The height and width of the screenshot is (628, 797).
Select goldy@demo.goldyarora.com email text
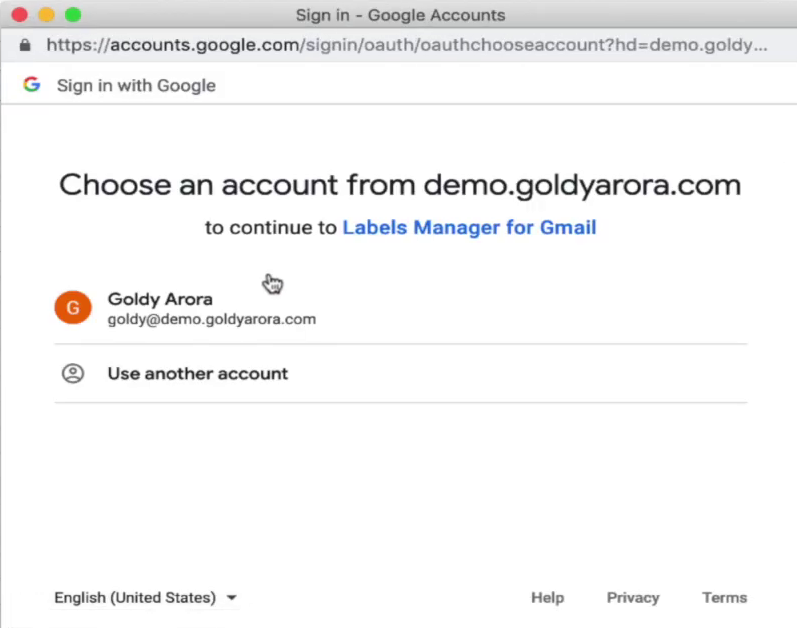(211, 319)
